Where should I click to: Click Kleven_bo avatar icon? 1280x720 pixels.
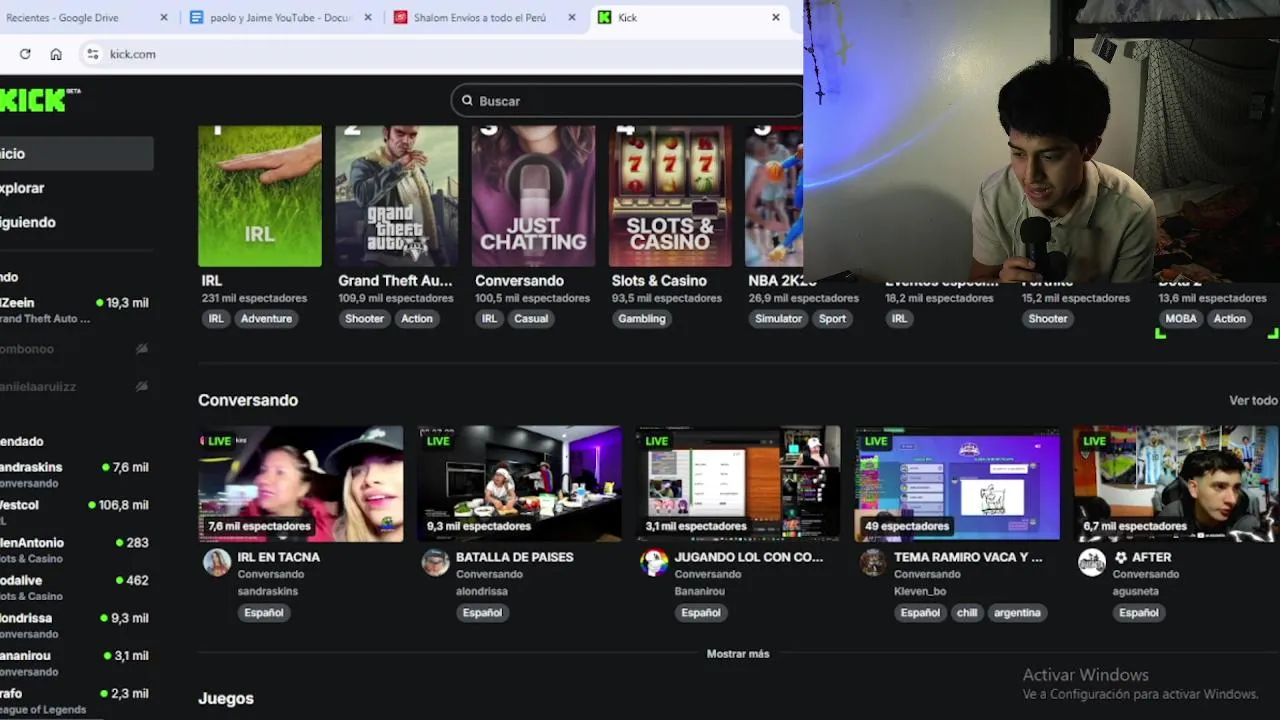pyautogui.click(x=873, y=562)
